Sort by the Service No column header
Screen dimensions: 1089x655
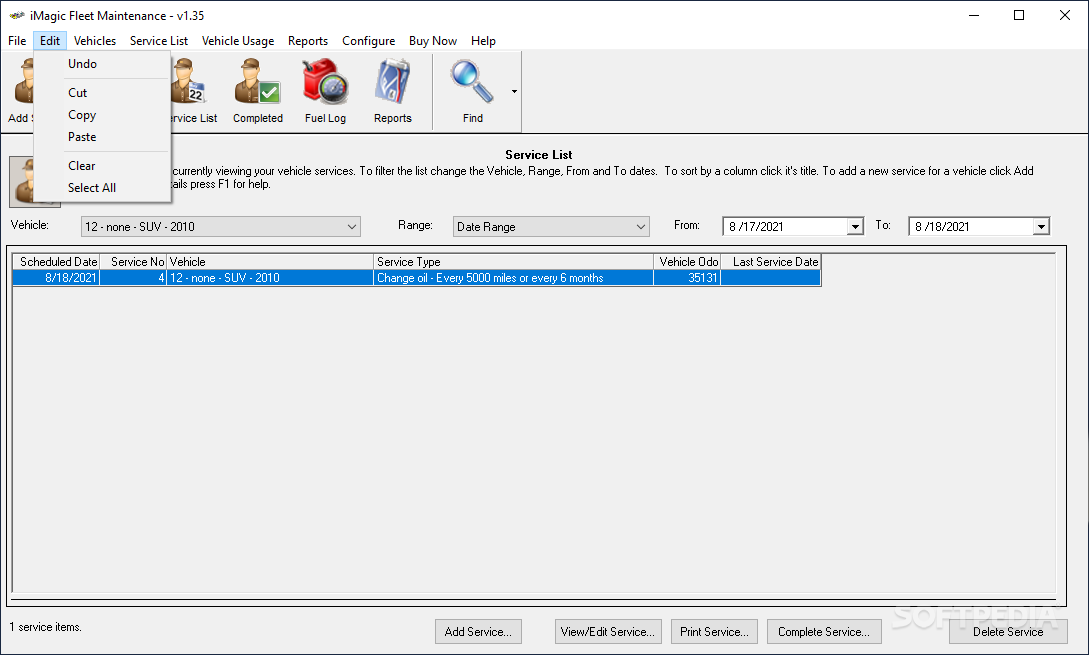133,262
